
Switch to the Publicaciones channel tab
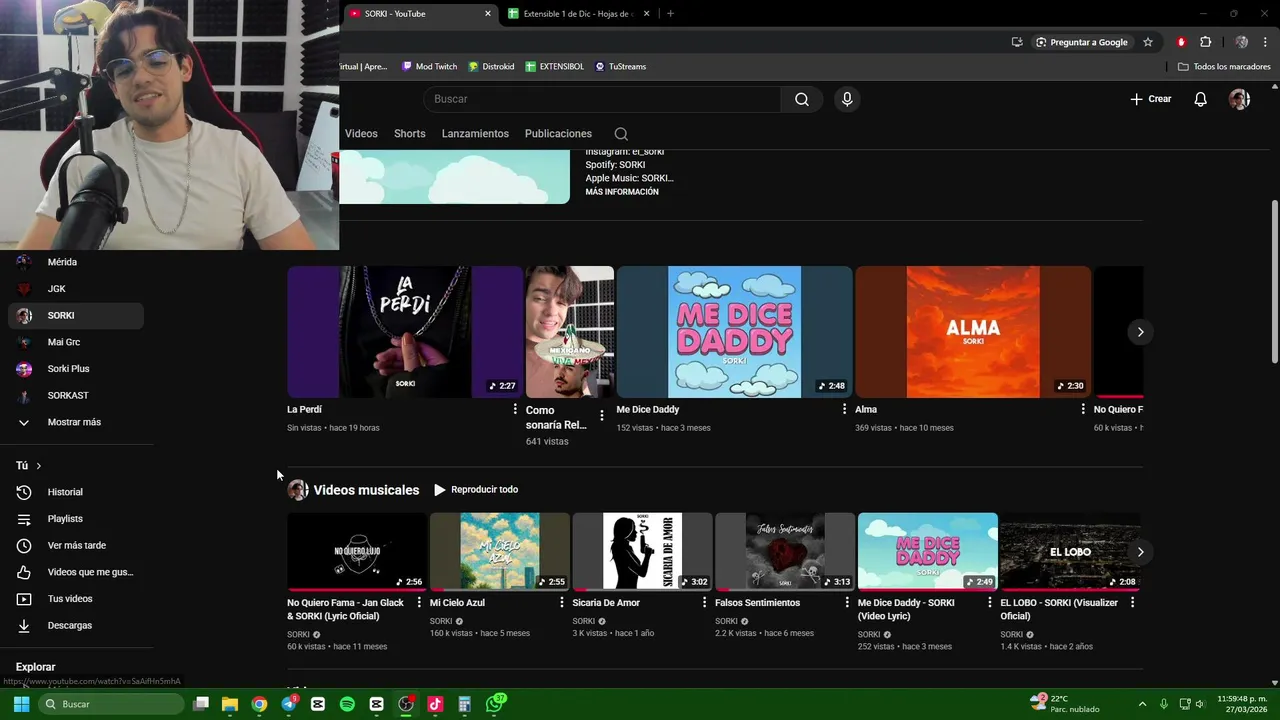pos(558,134)
